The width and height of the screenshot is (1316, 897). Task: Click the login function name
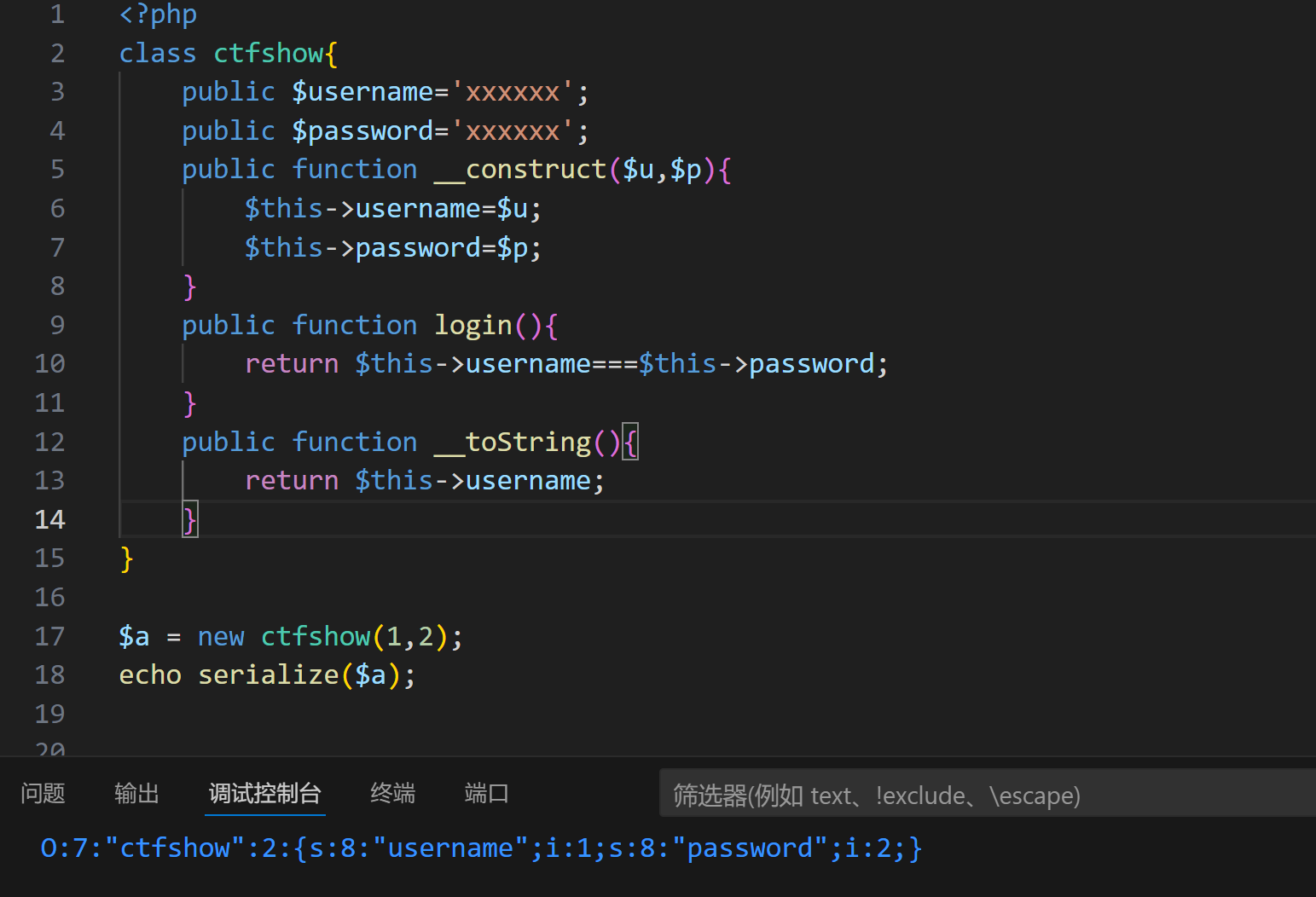473,326
